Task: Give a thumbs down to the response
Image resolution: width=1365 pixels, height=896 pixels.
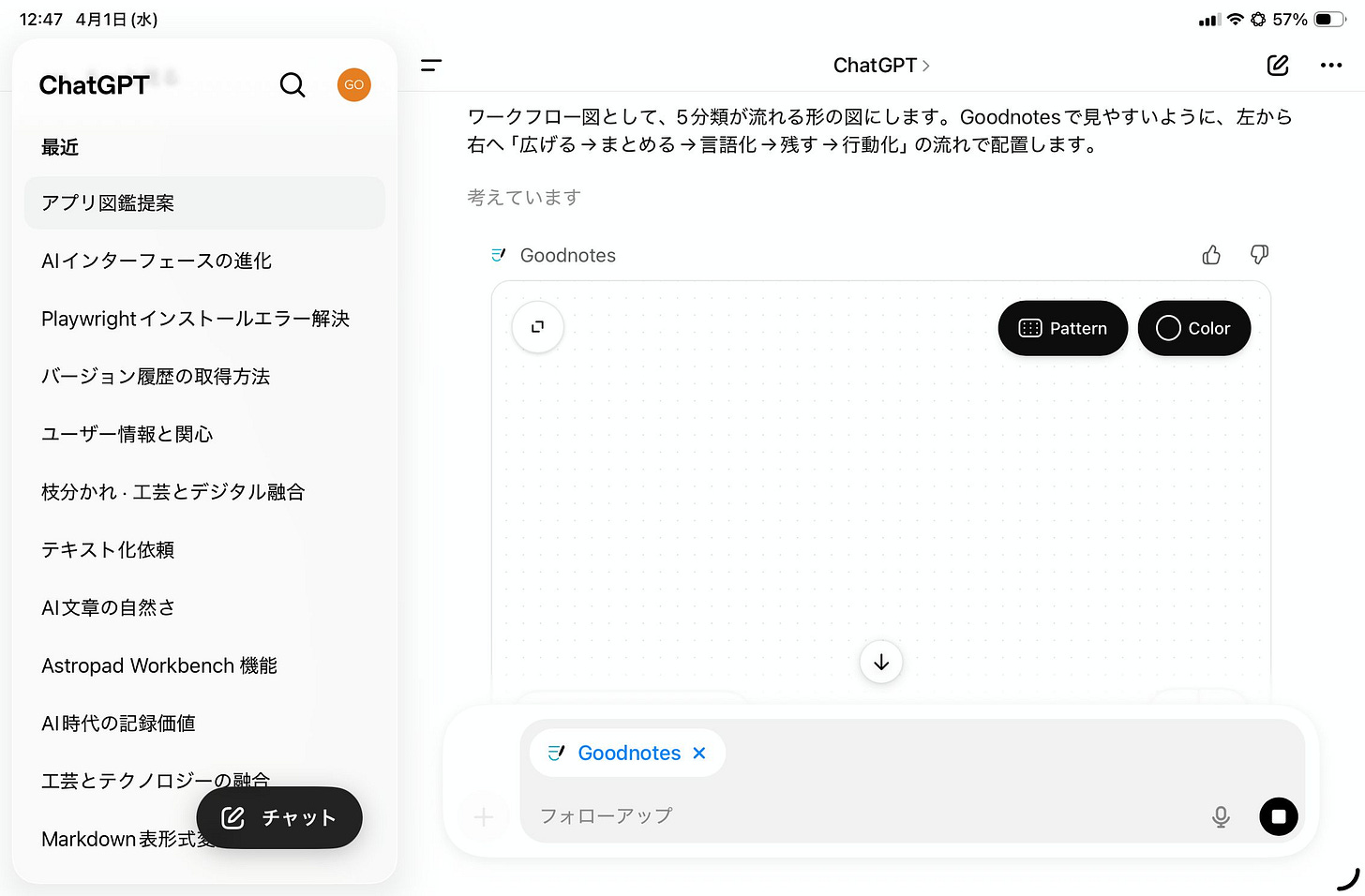Action: coord(1259,255)
